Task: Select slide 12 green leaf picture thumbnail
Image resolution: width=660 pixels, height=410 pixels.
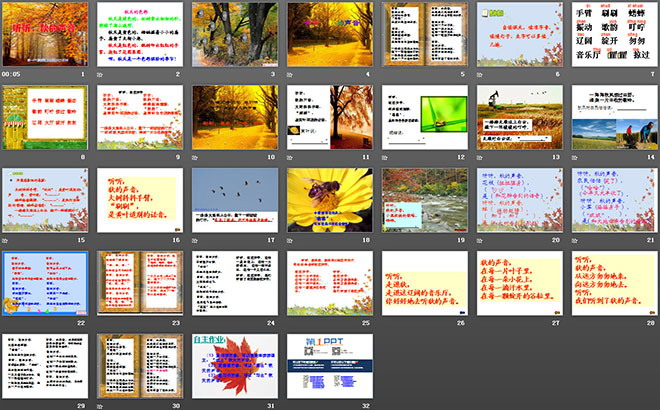Action: (x=425, y=117)
